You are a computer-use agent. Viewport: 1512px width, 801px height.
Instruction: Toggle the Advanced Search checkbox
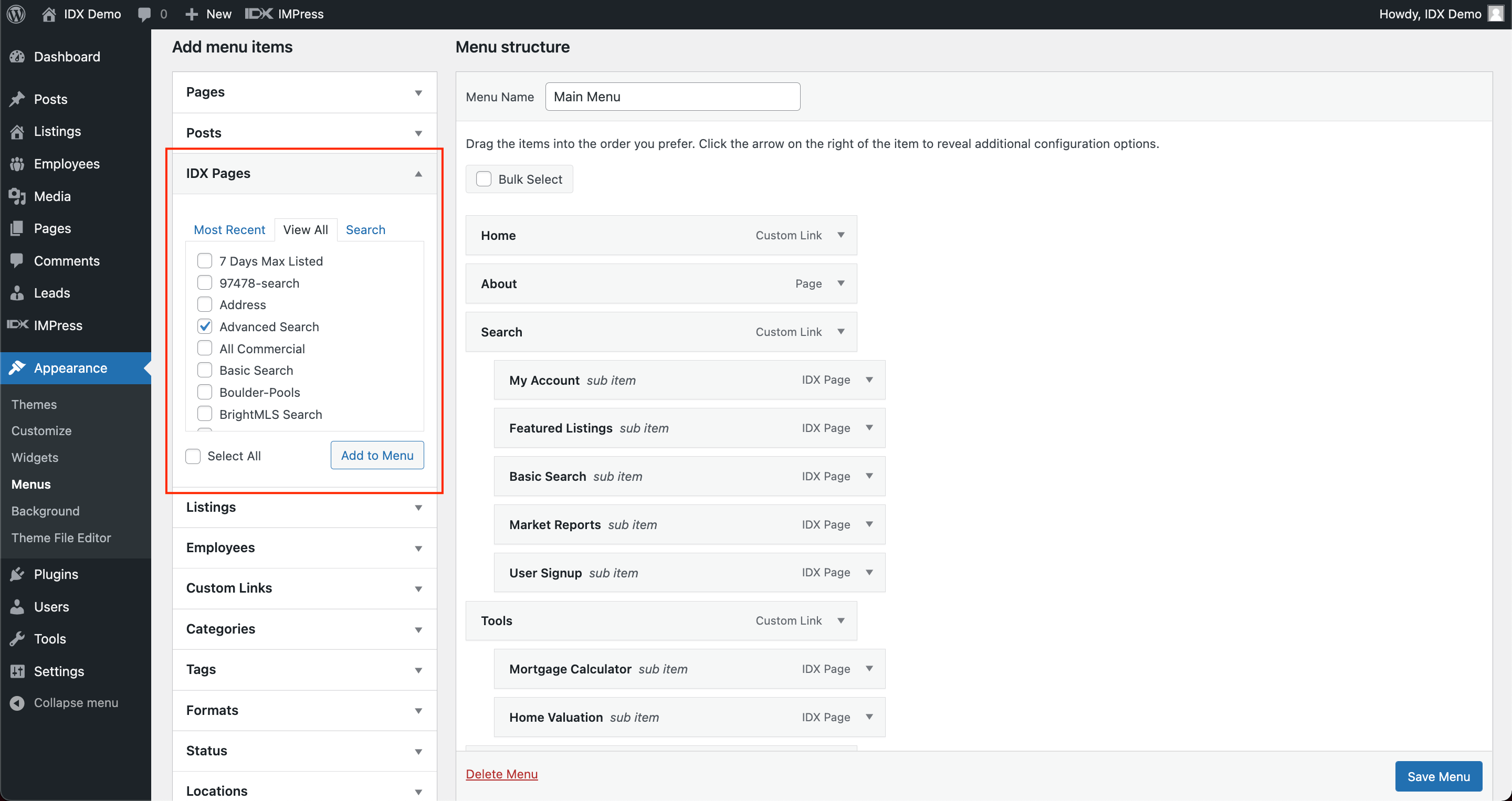click(x=205, y=326)
